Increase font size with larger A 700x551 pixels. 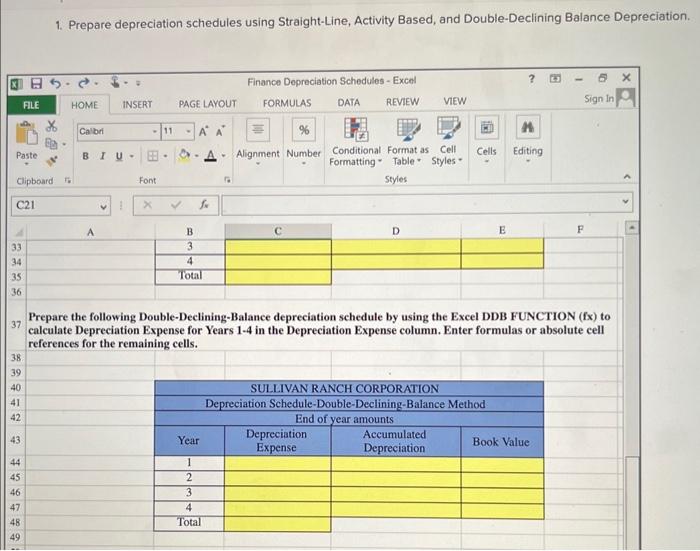pos(204,131)
